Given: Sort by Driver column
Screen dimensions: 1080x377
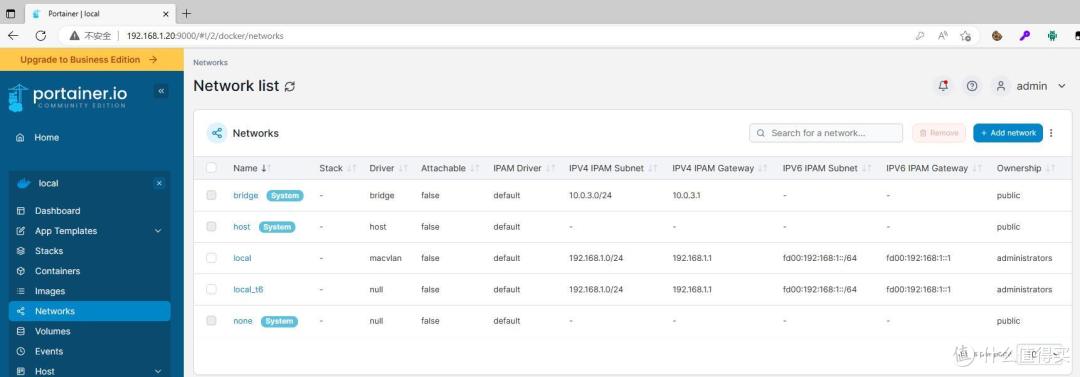Looking at the screenshot, I should tap(388, 168).
